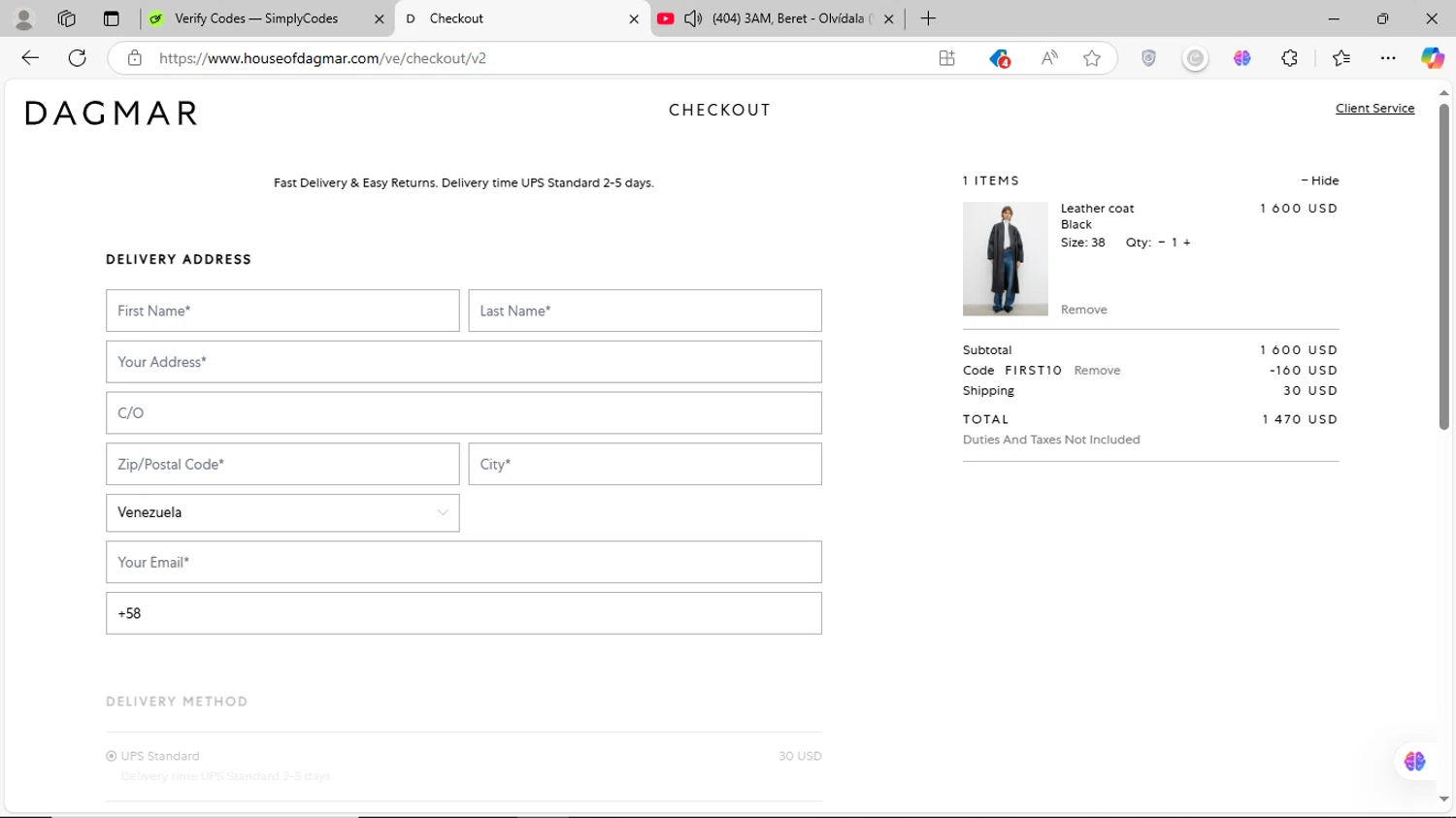Open the Client Service link

tap(1374, 108)
